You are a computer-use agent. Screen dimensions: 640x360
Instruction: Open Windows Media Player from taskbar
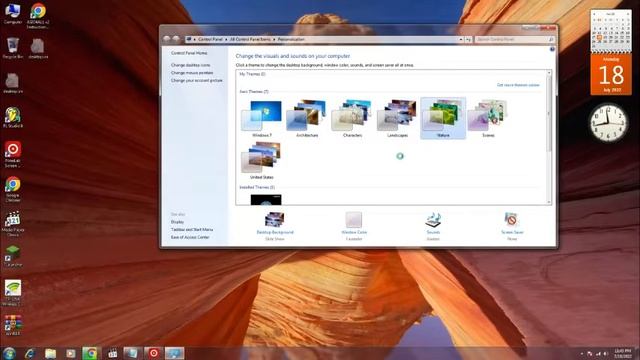pyautogui.click(x=71, y=353)
